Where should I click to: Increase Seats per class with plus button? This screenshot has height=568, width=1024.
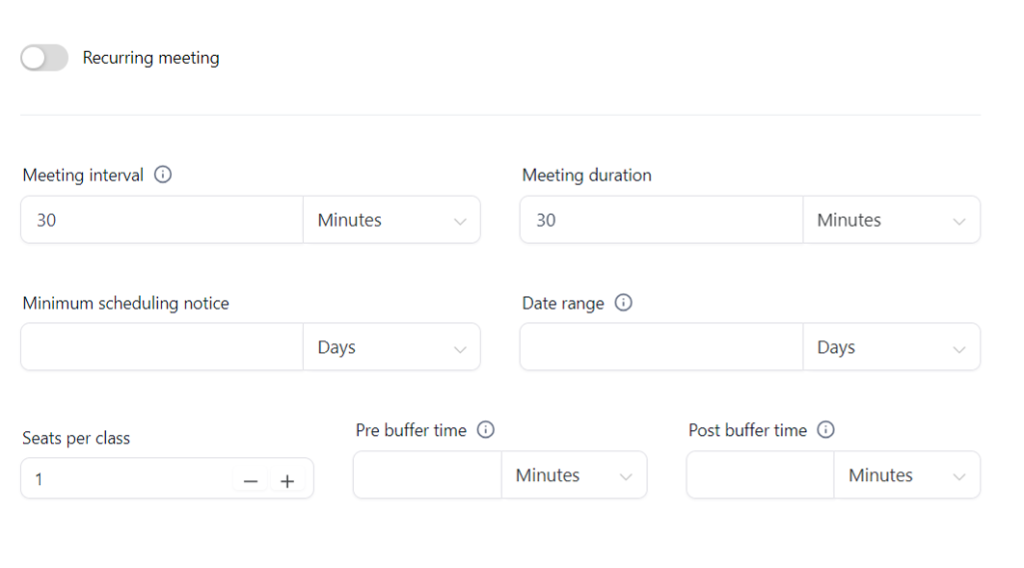coord(287,481)
